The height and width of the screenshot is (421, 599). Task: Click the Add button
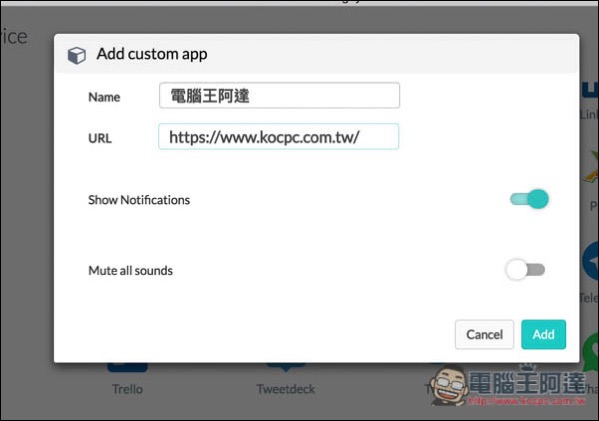tap(543, 335)
